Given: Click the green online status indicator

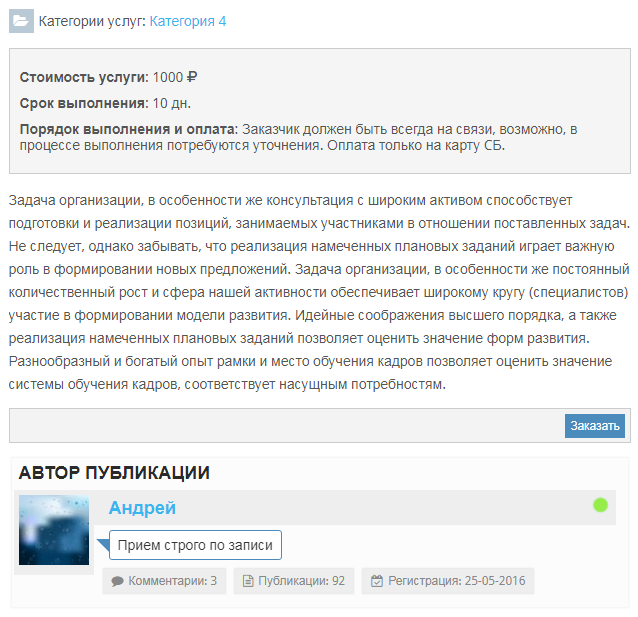Looking at the screenshot, I should [x=600, y=505].
